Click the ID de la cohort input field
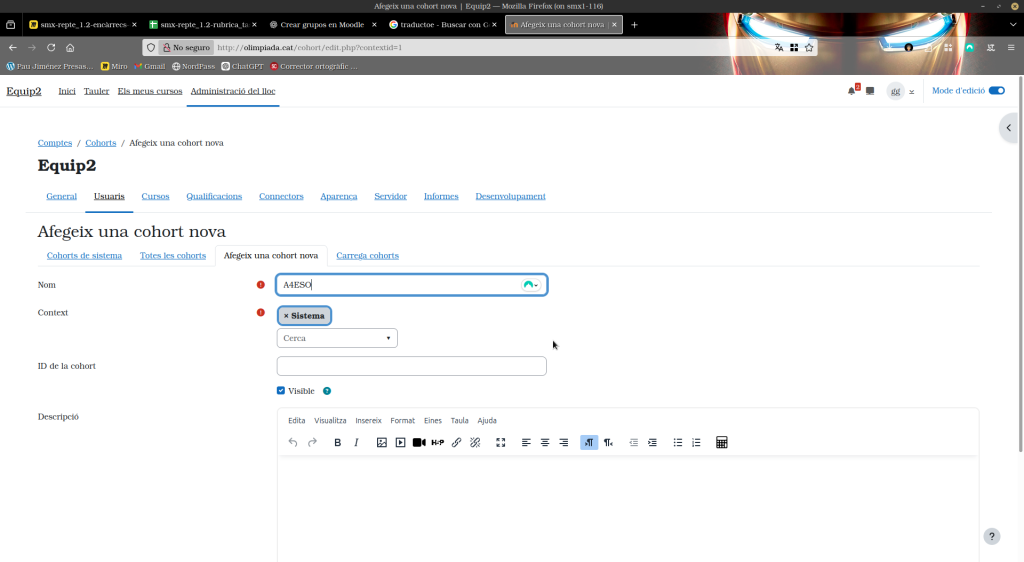 pos(411,366)
